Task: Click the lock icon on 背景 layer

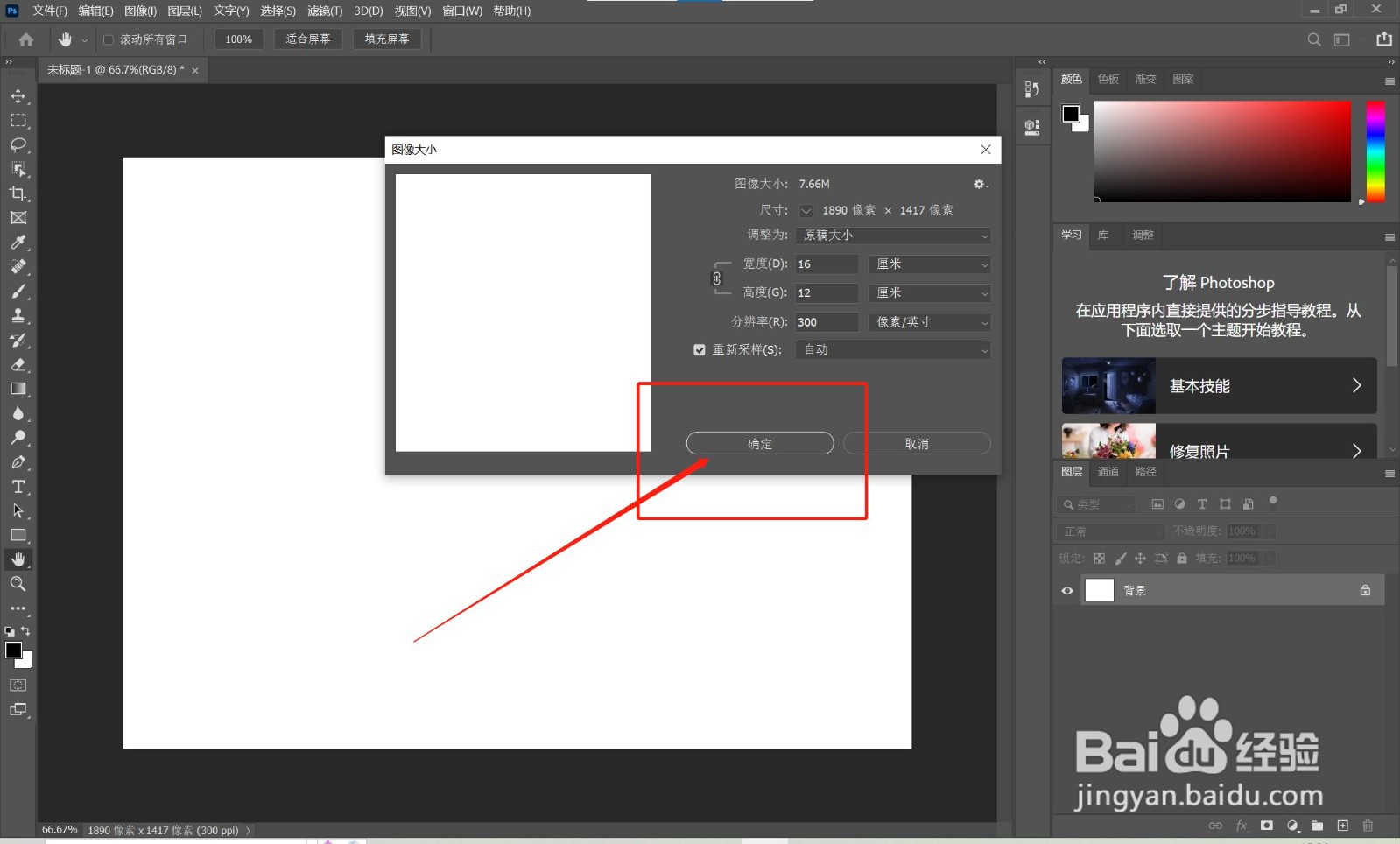Action: click(x=1365, y=591)
